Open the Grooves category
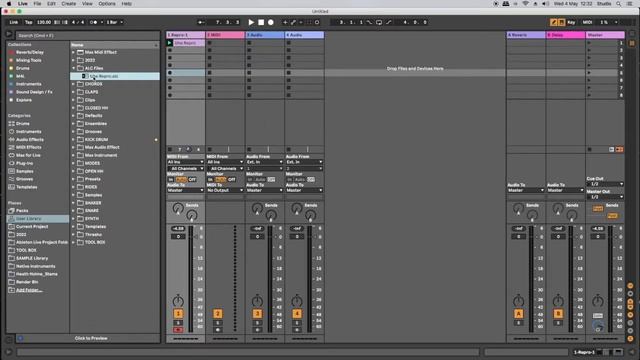This screenshot has width=640, height=360. 24,179
